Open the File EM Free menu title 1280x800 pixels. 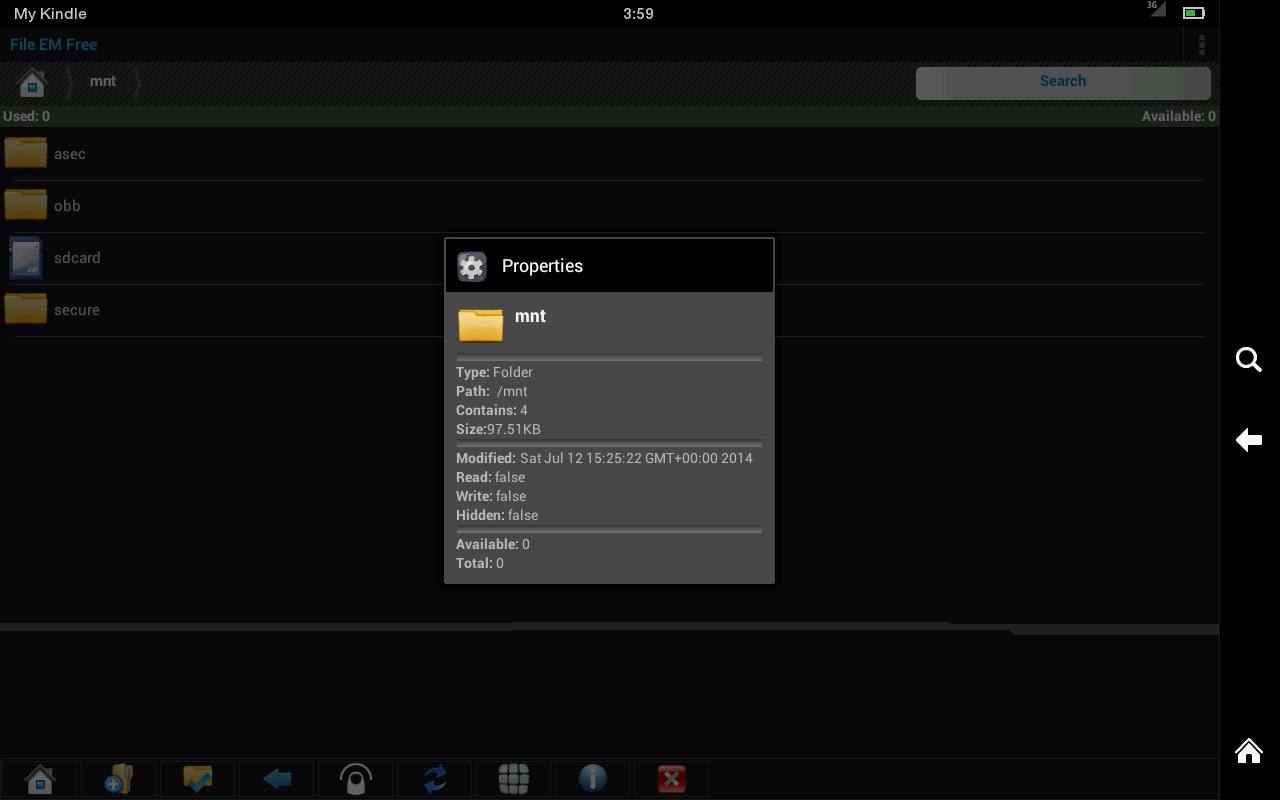53,44
